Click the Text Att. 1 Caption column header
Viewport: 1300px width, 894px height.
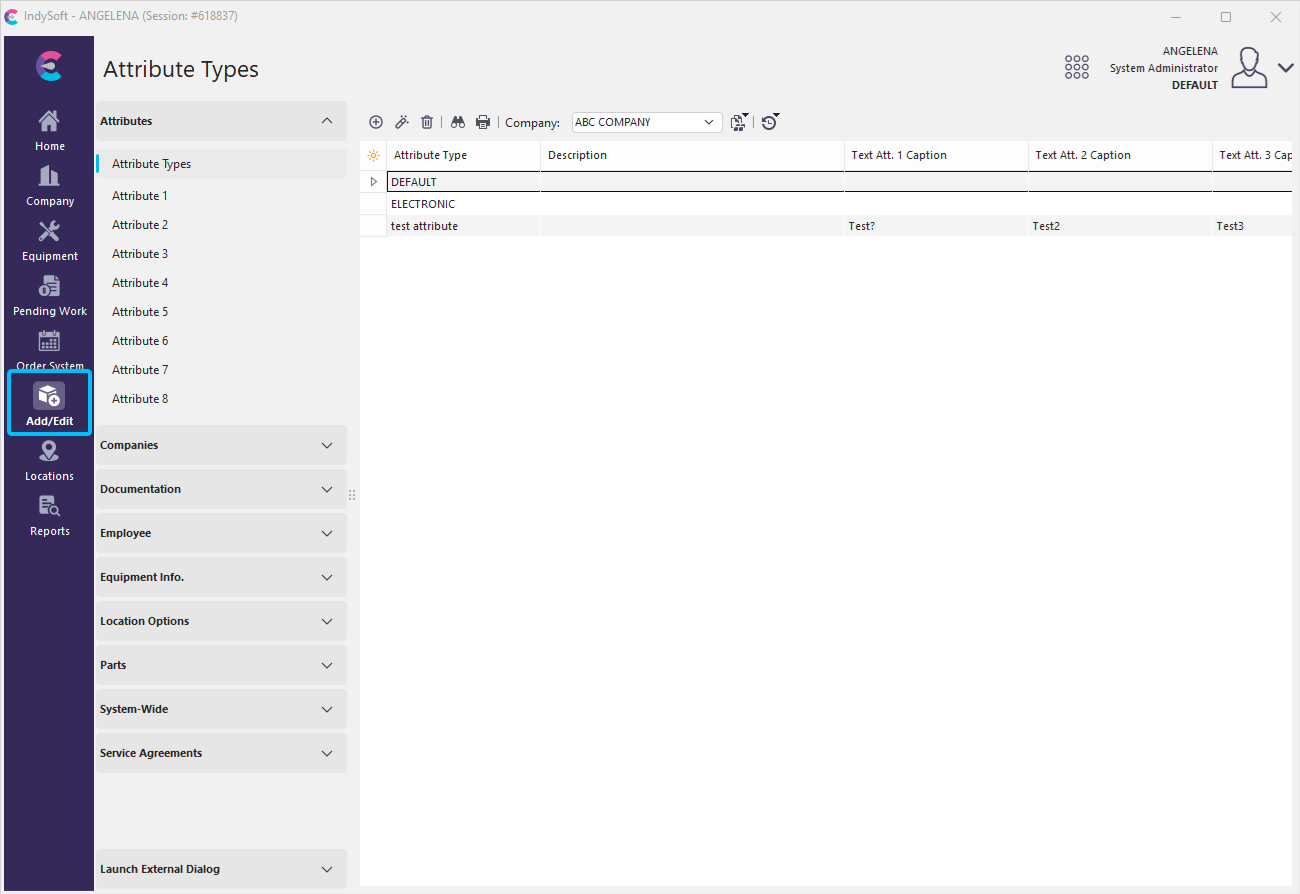pos(935,155)
